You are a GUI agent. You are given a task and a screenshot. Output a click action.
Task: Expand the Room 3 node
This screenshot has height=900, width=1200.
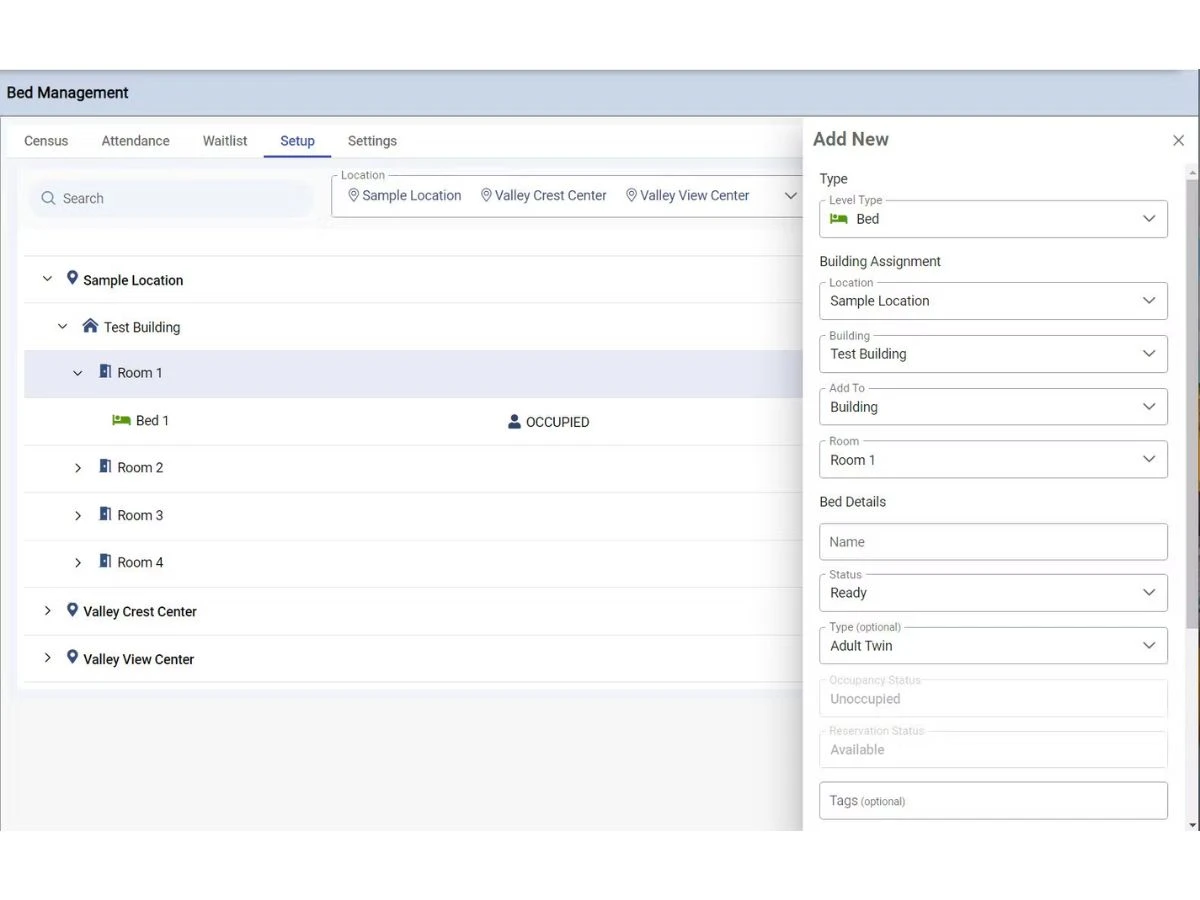tap(78, 515)
